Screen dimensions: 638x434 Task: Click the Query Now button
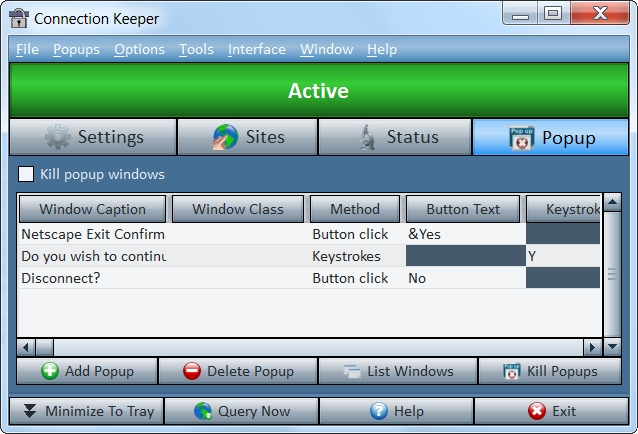pyautogui.click(x=241, y=411)
